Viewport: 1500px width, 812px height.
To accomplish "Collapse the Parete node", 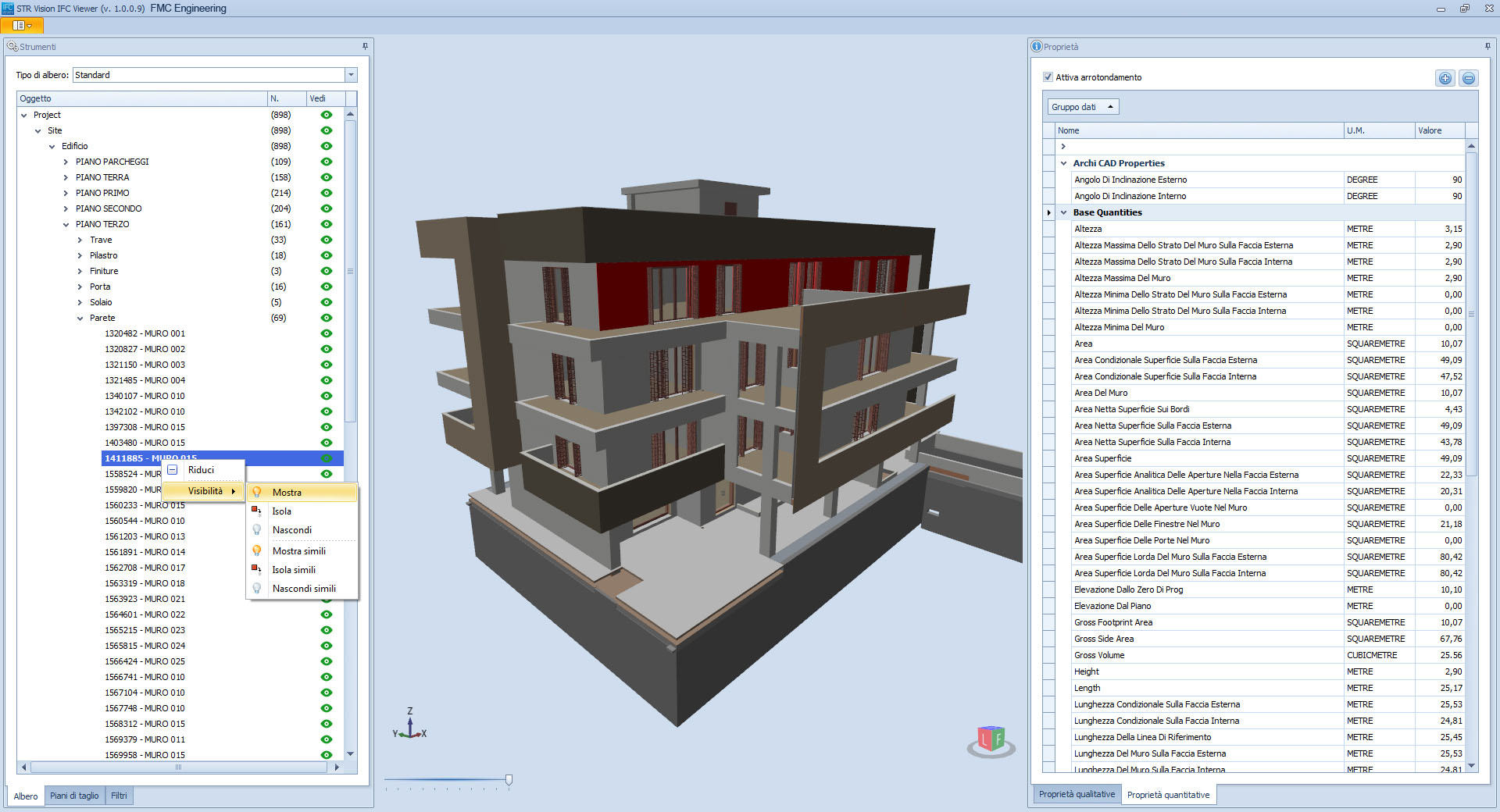I will click(x=80, y=318).
